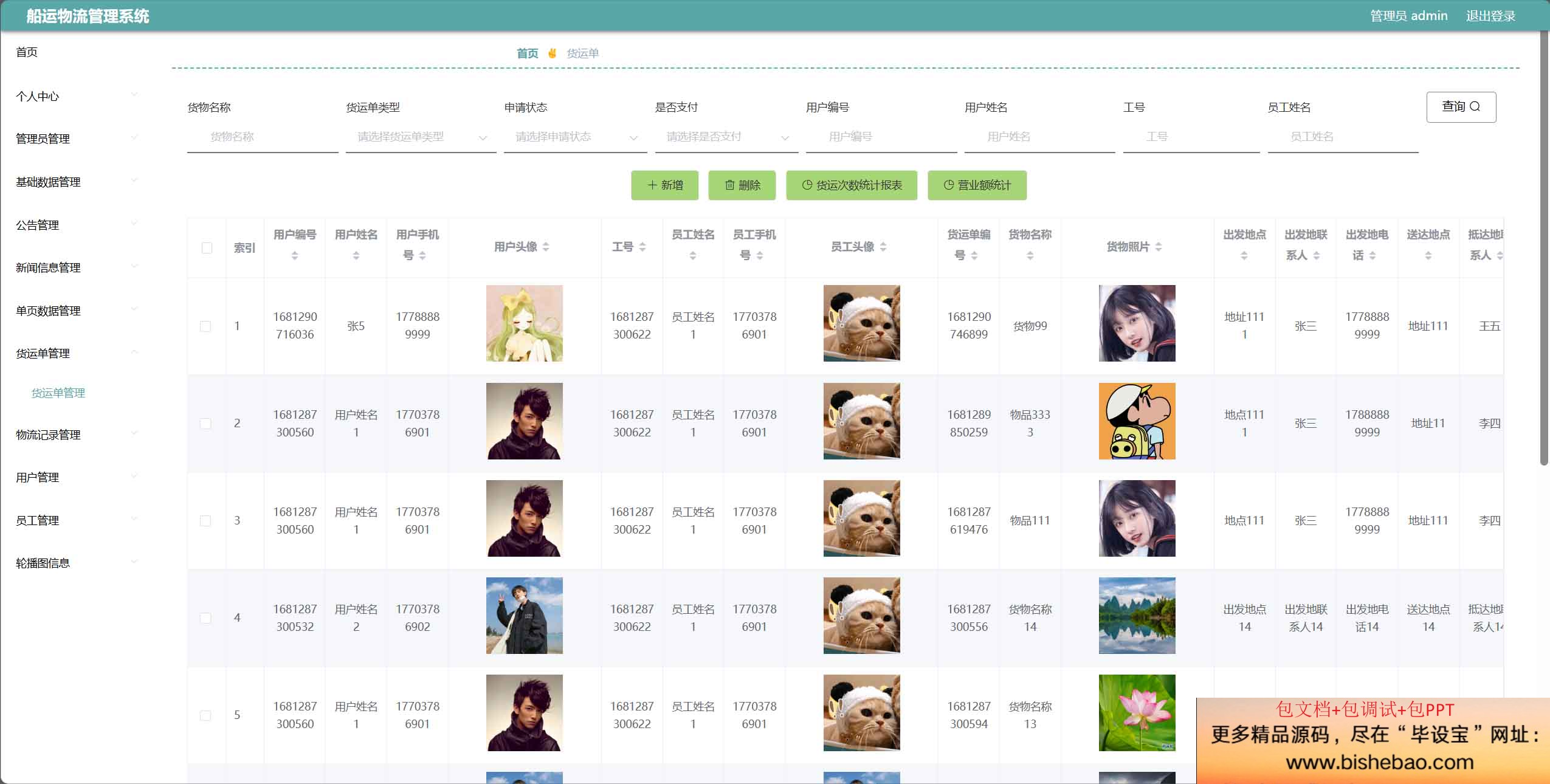Sort by 工号 column sort icon
This screenshot has height=784, width=1550.
[642, 247]
